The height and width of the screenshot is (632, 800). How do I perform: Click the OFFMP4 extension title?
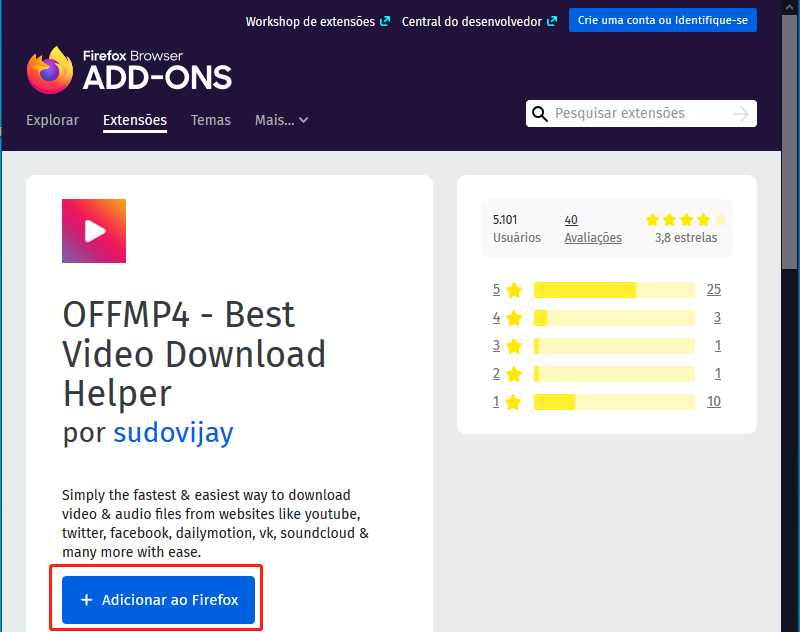pos(194,354)
